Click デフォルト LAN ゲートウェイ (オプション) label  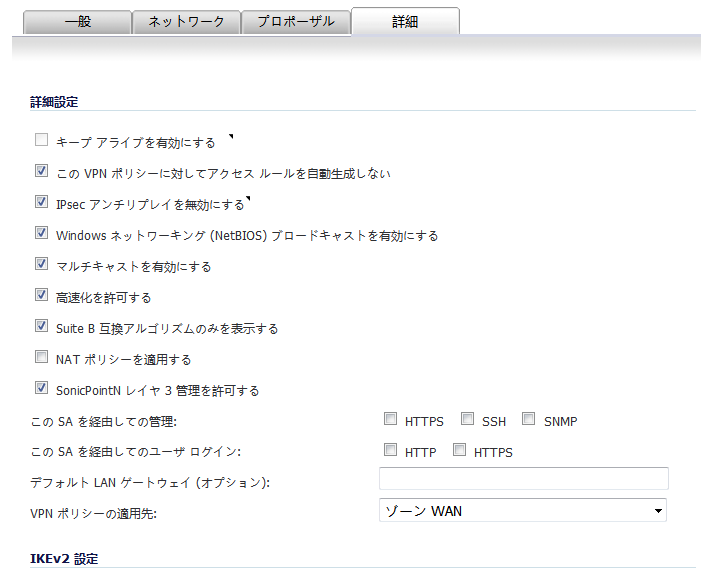click(x=150, y=483)
